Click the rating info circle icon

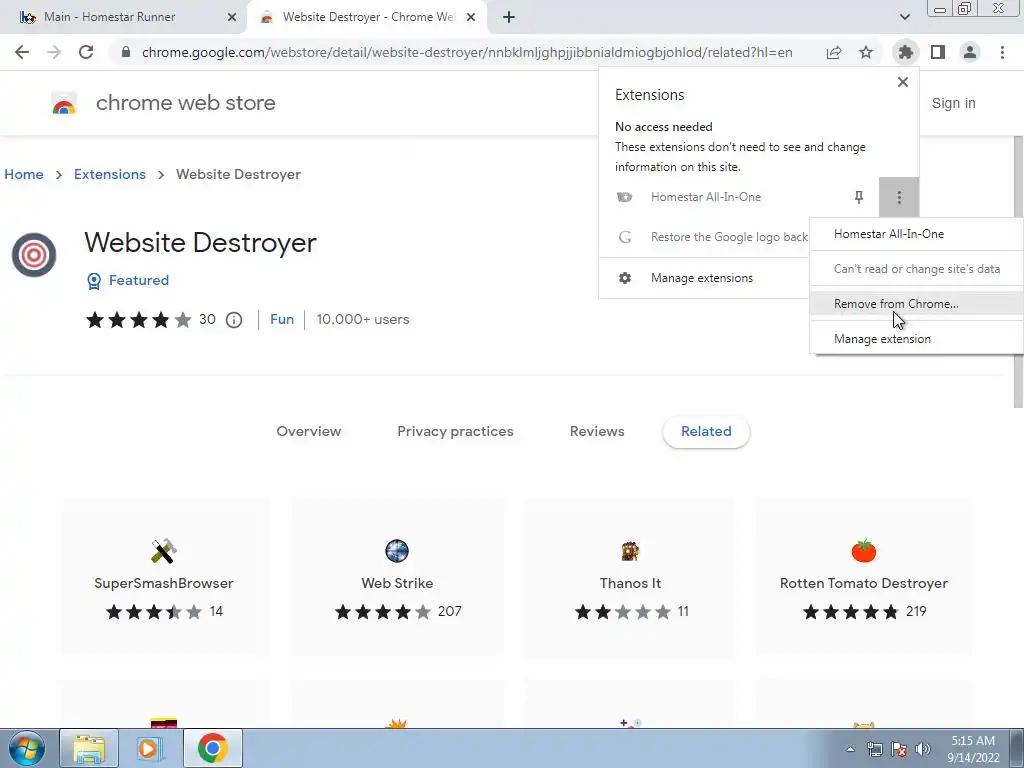coord(234,320)
